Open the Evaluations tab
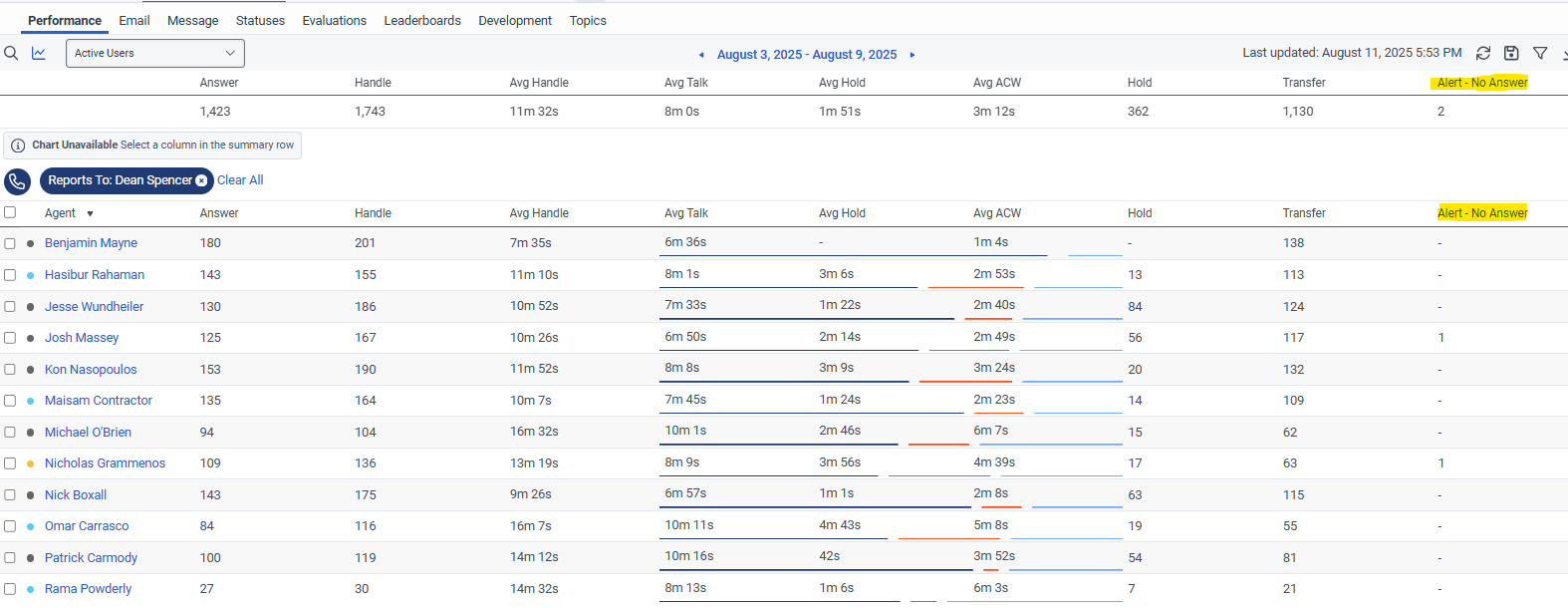1568x608 pixels. (x=335, y=20)
